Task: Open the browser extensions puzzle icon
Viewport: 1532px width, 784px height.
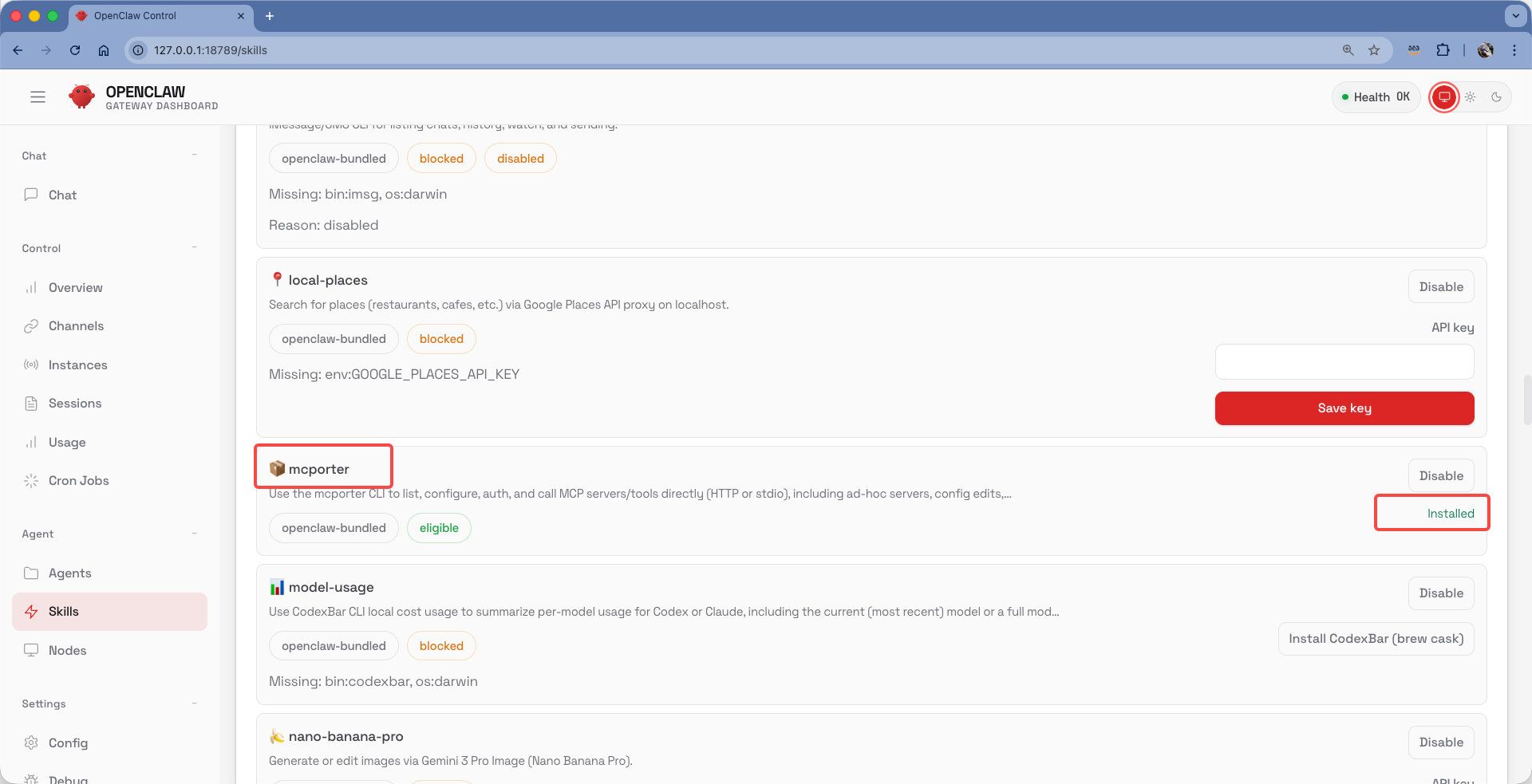Action: coord(1443,50)
